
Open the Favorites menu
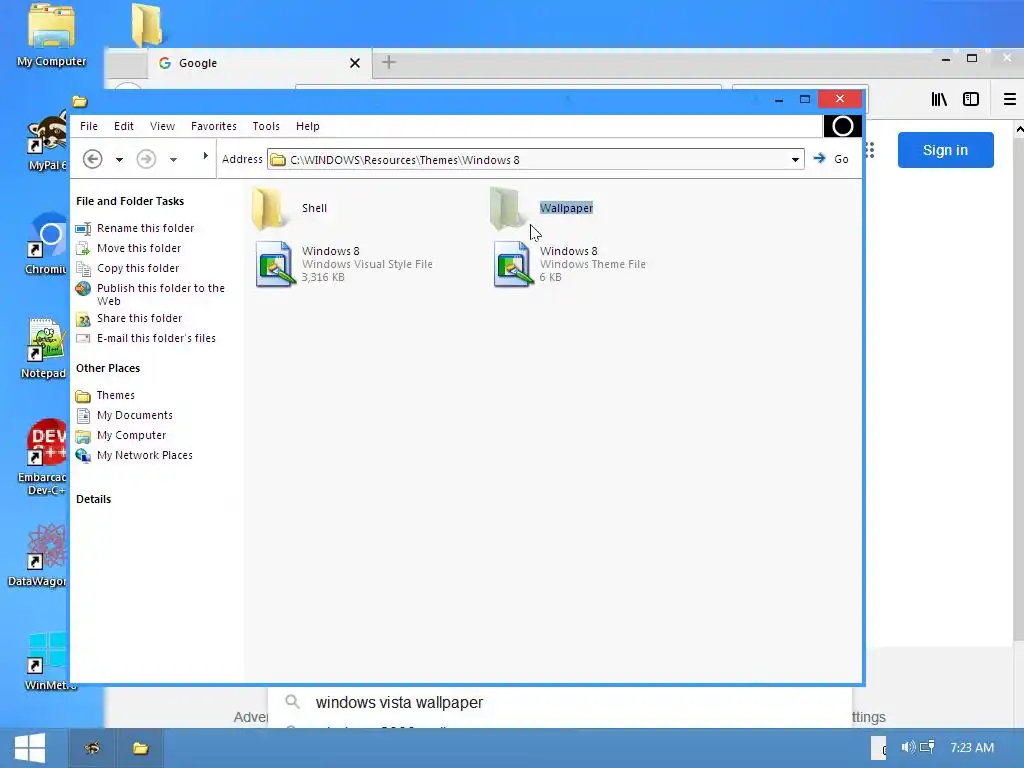pyautogui.click(x=214, y=126)
